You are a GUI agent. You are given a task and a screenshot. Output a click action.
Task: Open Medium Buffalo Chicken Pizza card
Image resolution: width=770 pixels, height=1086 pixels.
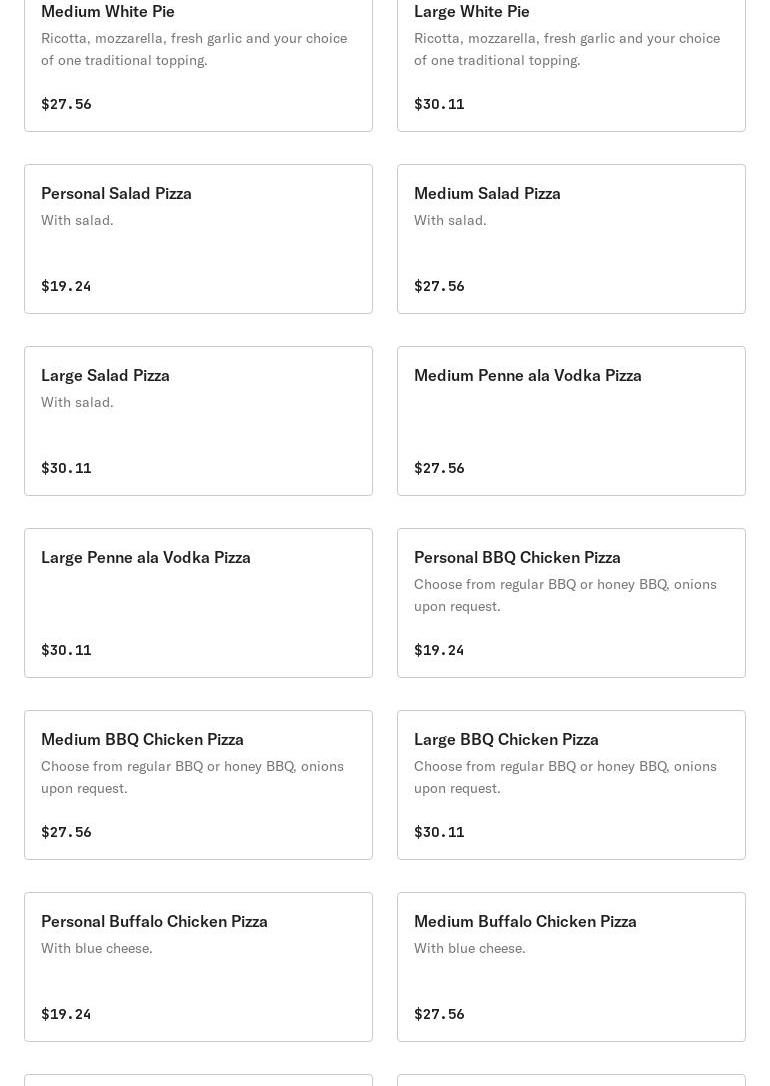pos(571,968)
